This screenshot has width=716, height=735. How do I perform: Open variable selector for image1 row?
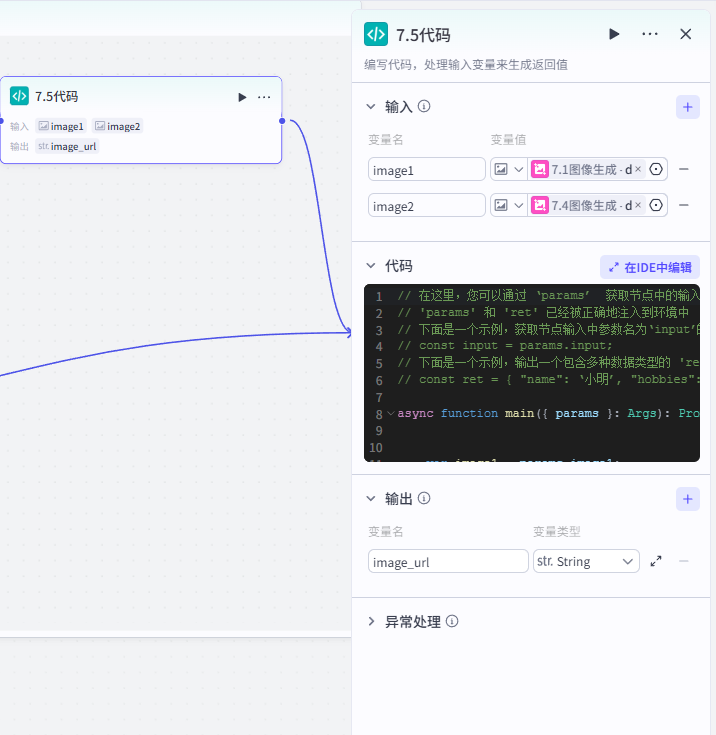click(656, 169)
